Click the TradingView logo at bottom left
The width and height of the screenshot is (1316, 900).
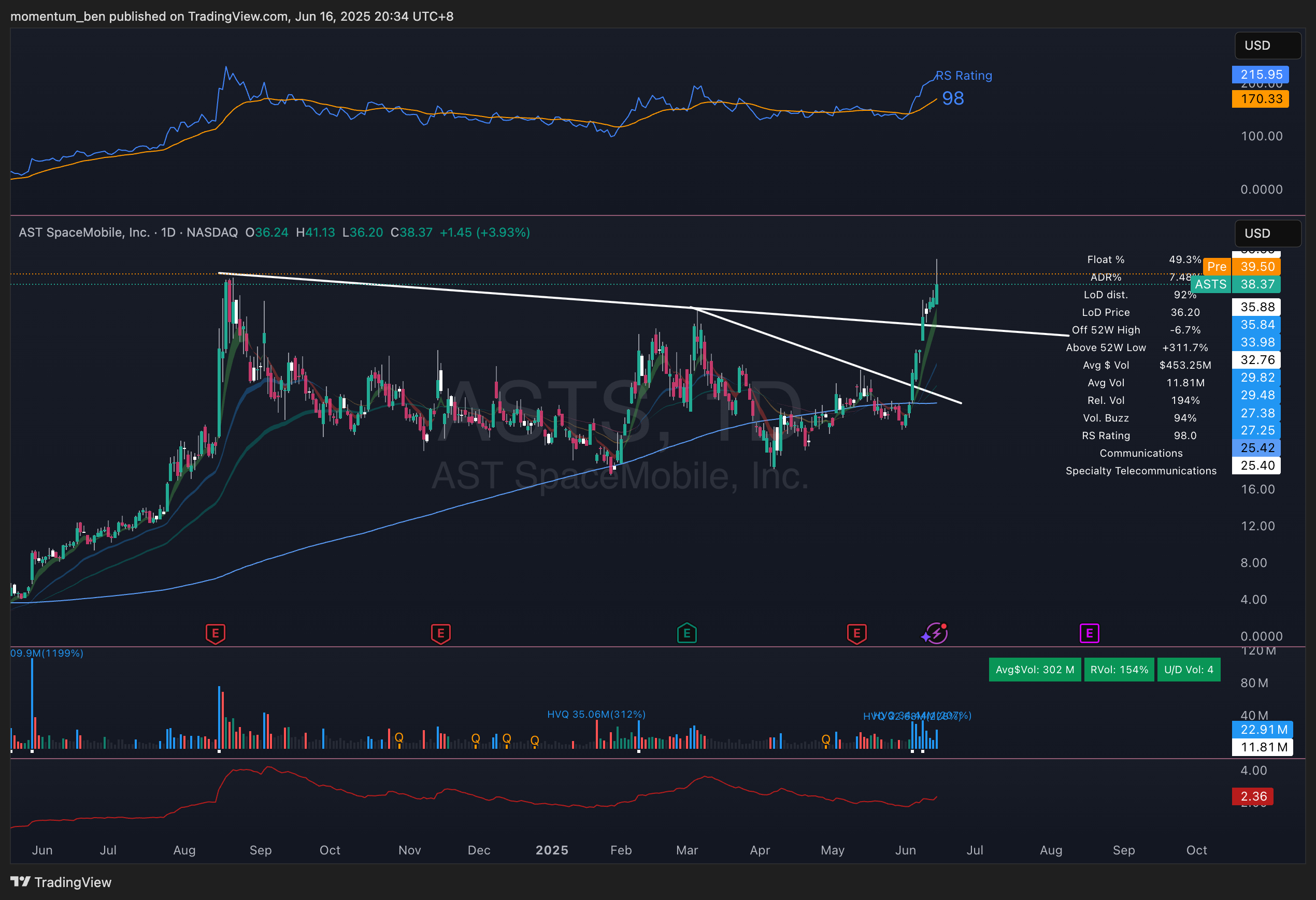pos(61,882)
